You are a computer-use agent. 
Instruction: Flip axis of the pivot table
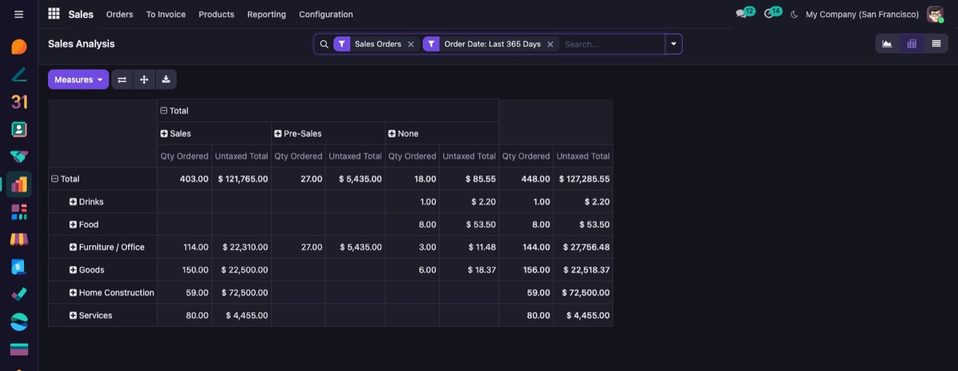[122, 79]
